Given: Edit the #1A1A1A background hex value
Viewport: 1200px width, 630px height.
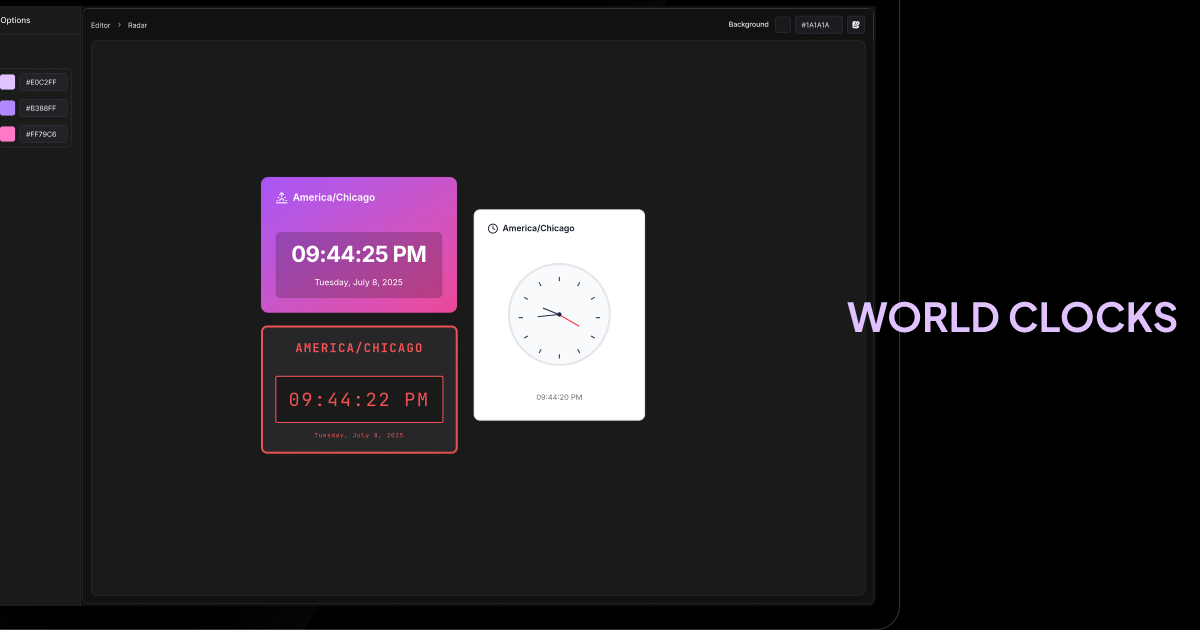Looking at the screenshot, I should [x=818, y=24].
